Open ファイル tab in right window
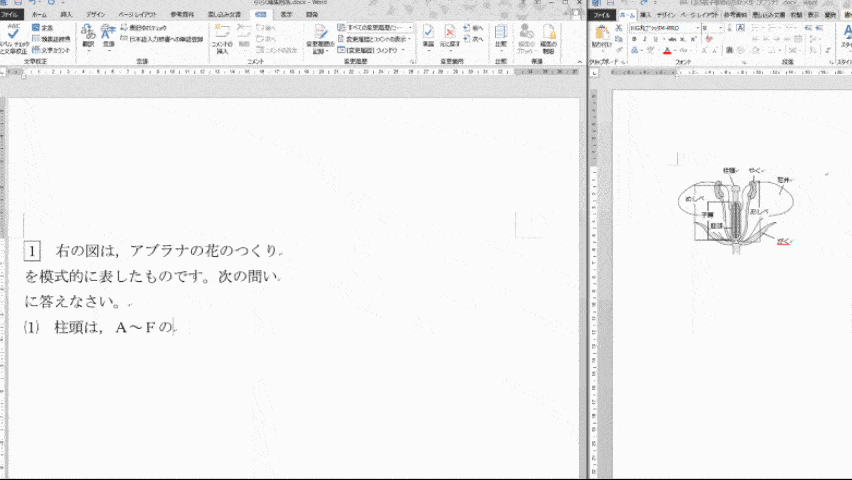Screen dimensions: 852x480 pyautogui.click(x=603, y=16)
